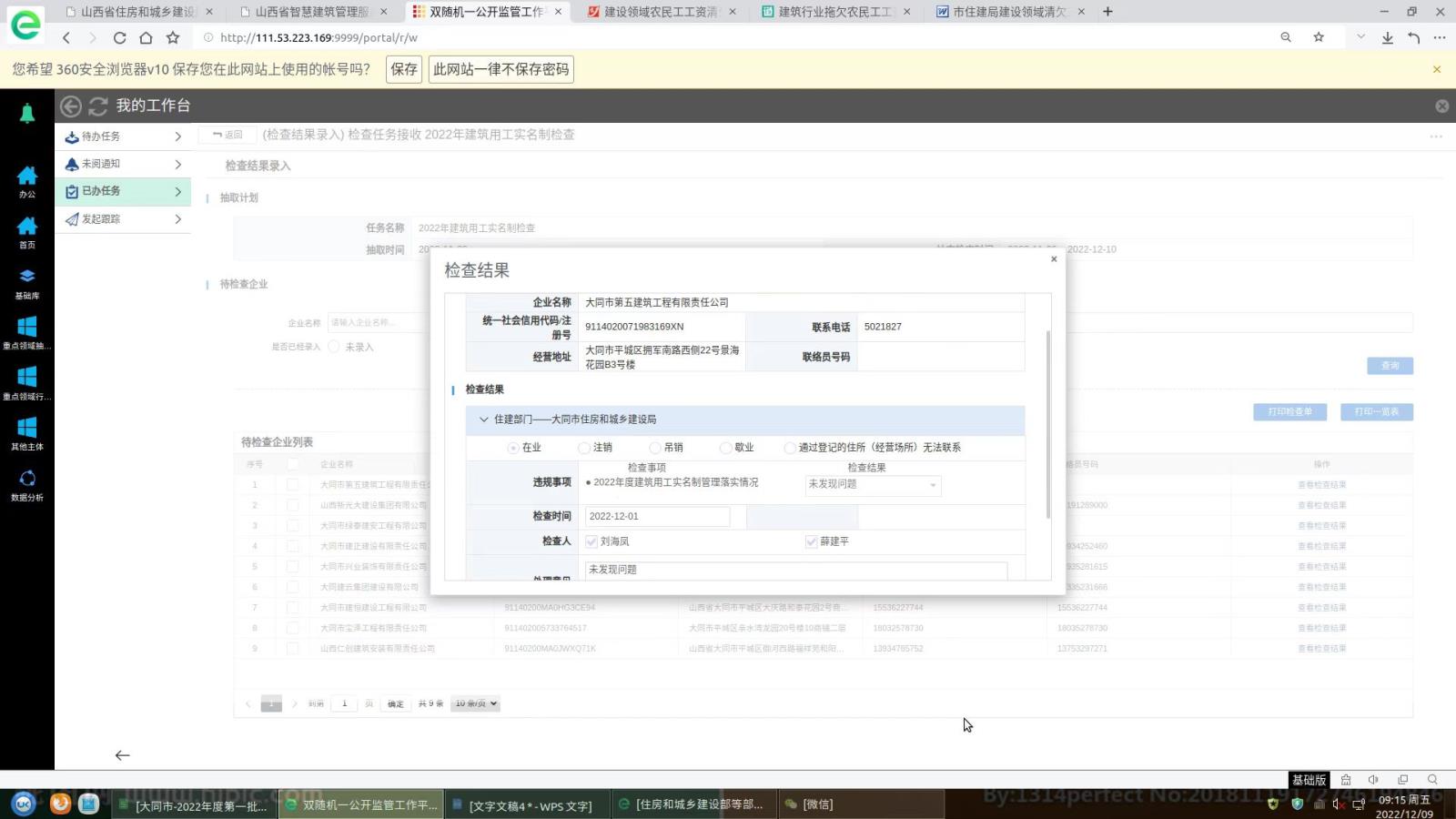Expand 发起跟踪 menu
The width and height of the screenshot is (1456, 819).
click(x=123, y=219)
